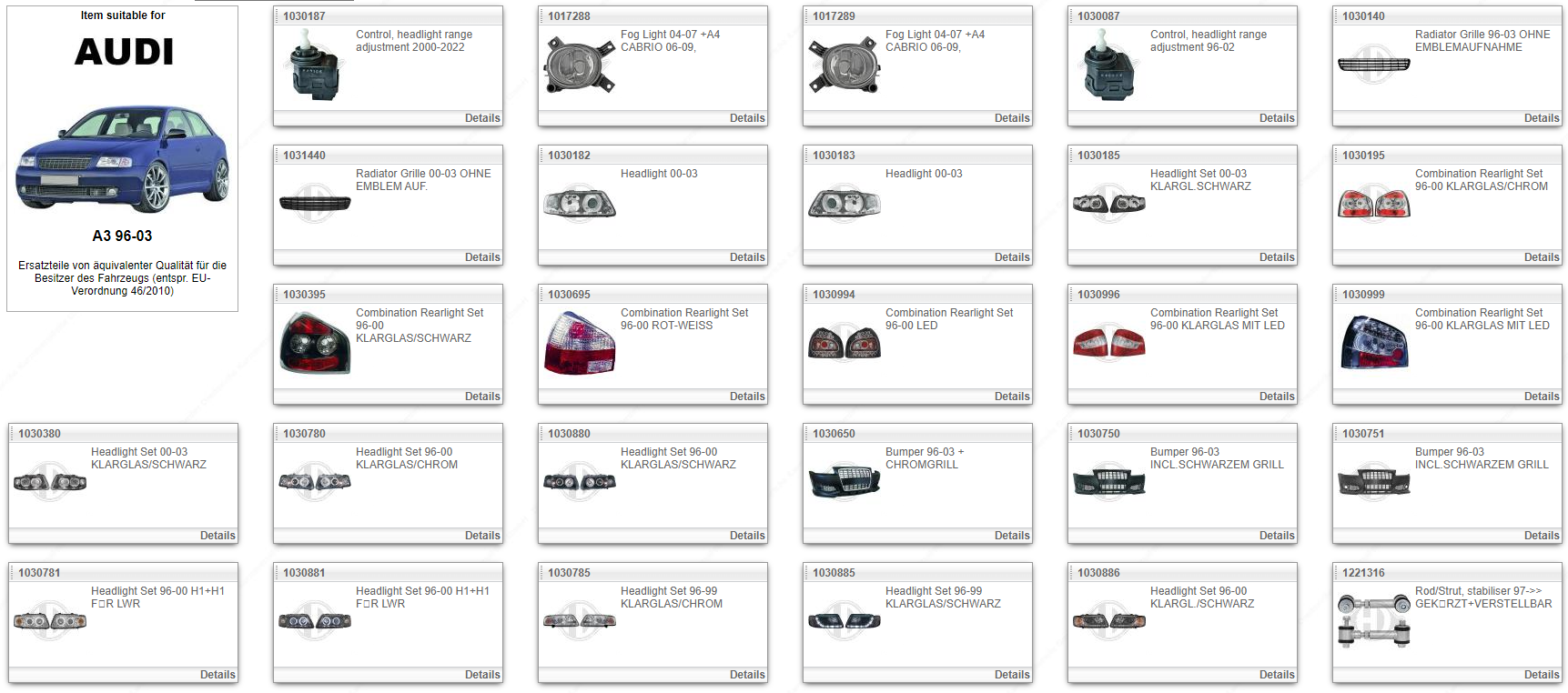Click the bumper with chrome grill image 1030650
This screenshot has height=693, width=1568.
(x=844, y=482)
